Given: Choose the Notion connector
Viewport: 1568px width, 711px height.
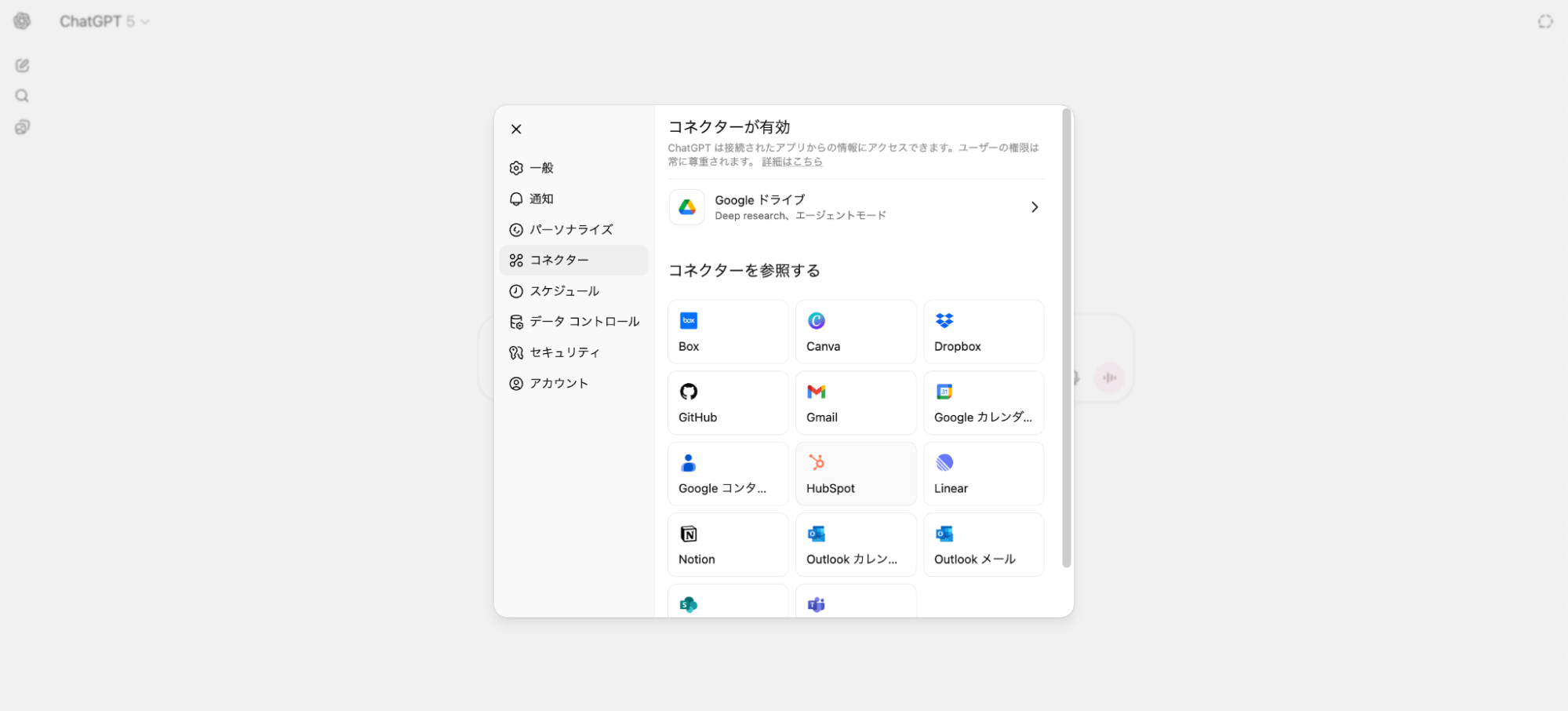Looking at the screenshot, I should click(727, 545).
